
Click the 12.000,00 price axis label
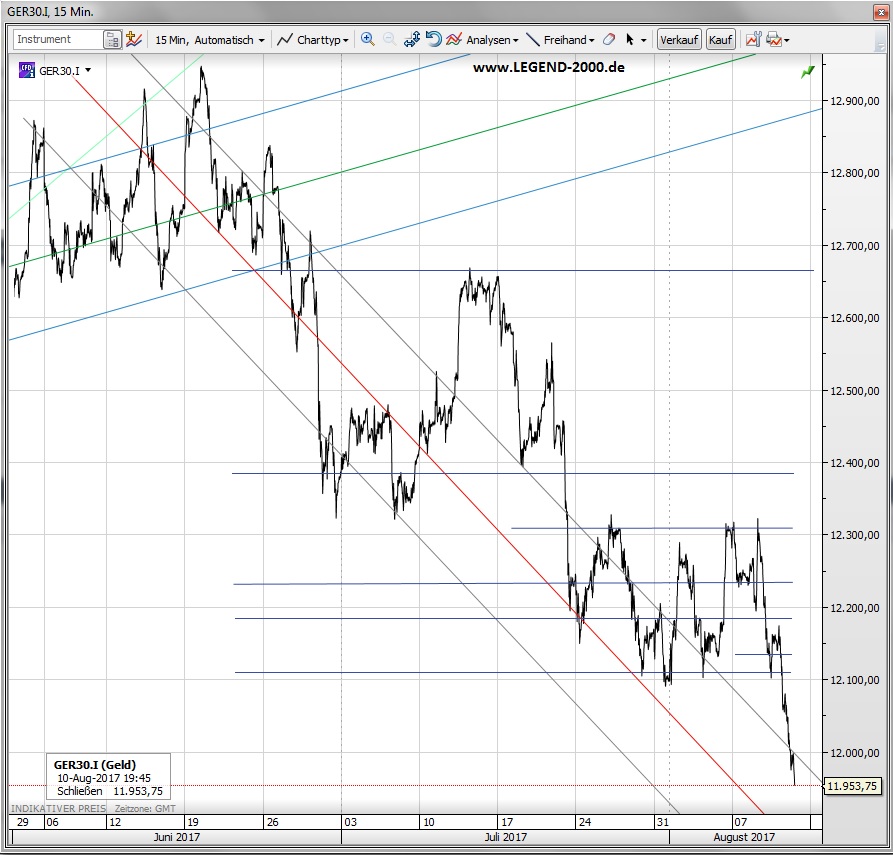coord(855,753)
